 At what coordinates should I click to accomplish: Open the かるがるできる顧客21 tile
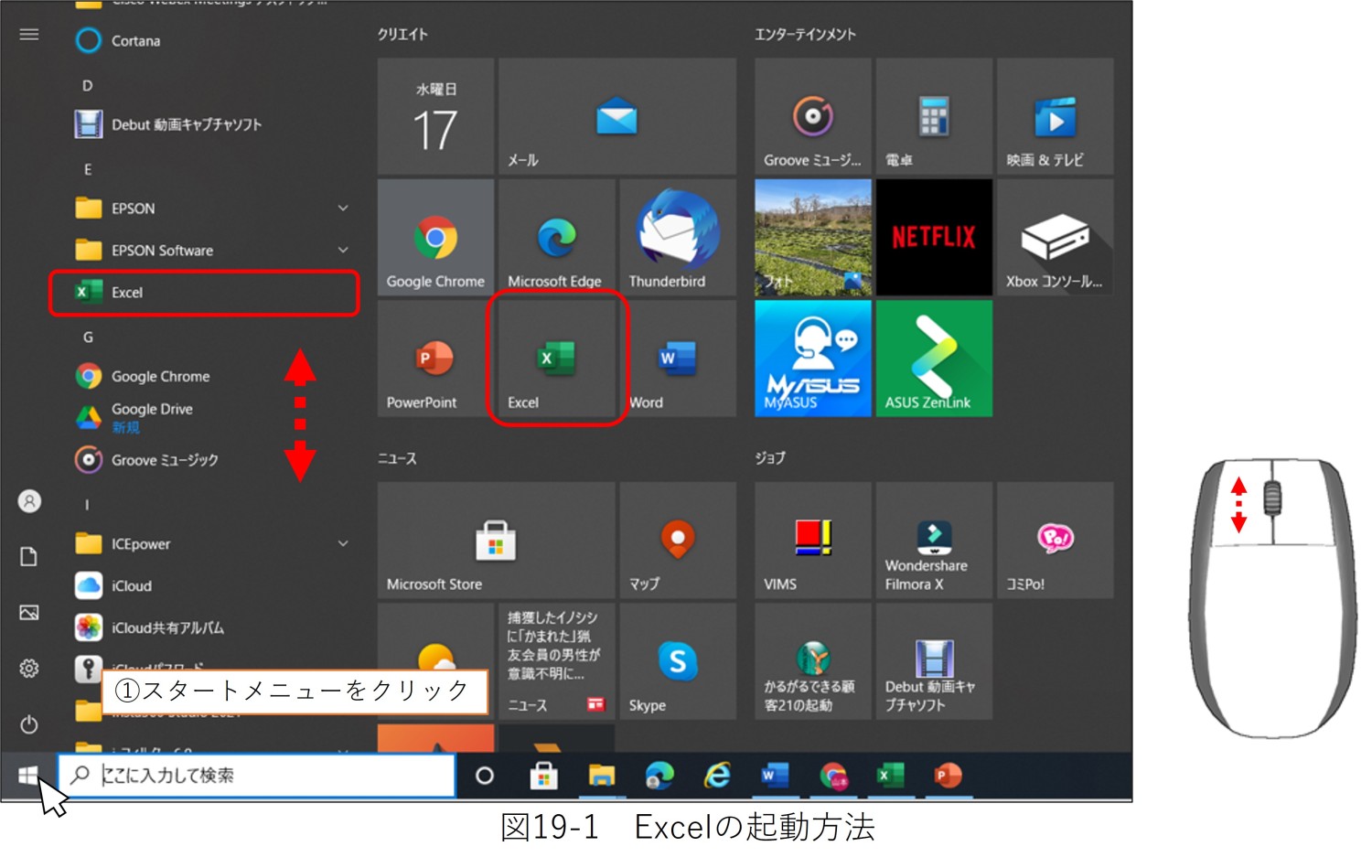pyautogui.click(x=813, y=661)
